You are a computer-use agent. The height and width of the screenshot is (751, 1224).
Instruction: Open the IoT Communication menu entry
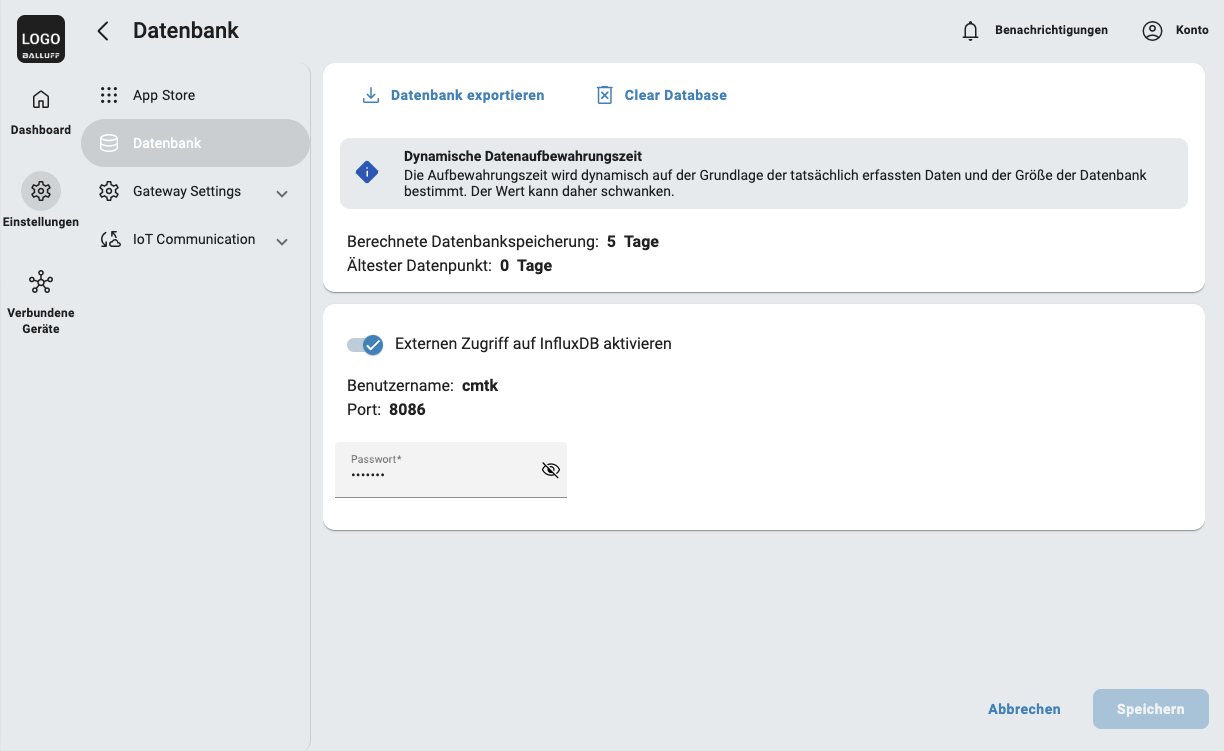193,240
